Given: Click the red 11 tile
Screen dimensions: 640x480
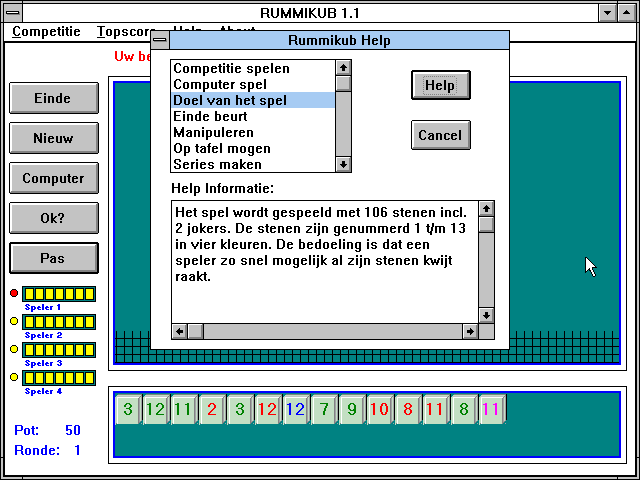Looking at the screenshot, I should [x=436, y=409].
